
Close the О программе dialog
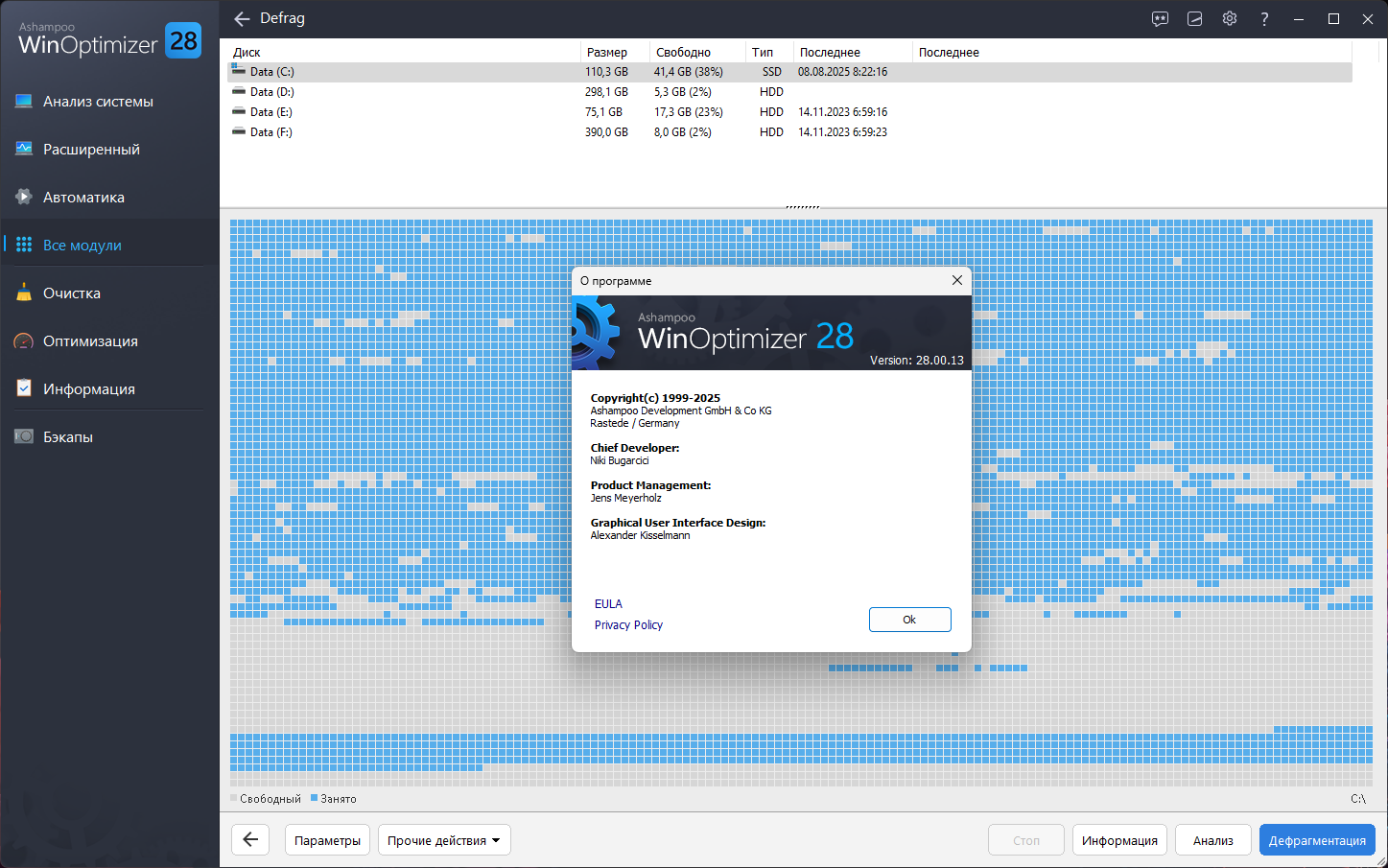click(956, 280)
